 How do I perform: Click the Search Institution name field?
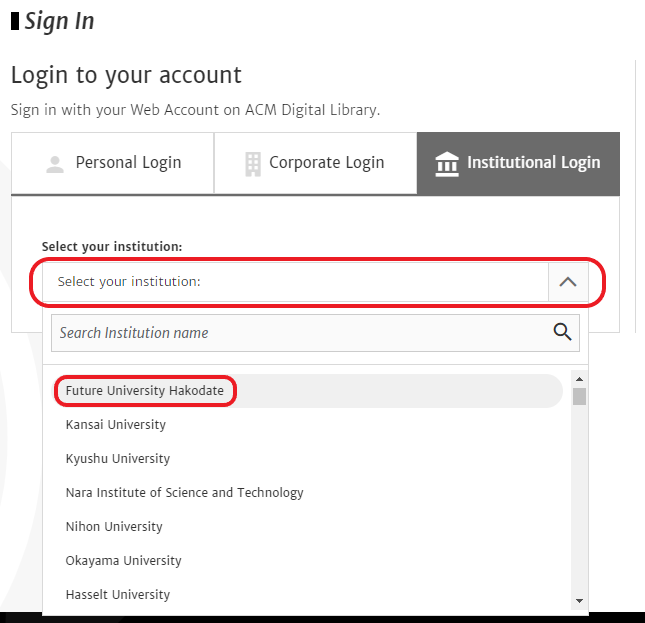[316, 333]
